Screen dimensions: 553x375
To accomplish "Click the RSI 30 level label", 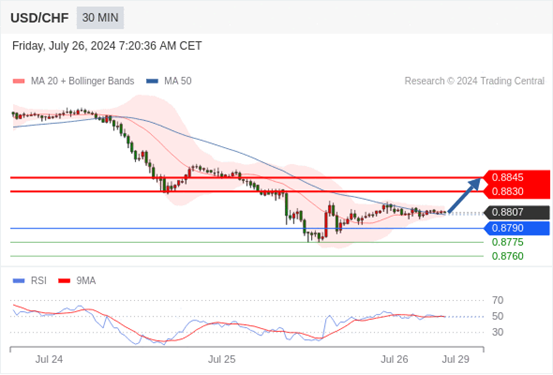I will click(498, 332).
